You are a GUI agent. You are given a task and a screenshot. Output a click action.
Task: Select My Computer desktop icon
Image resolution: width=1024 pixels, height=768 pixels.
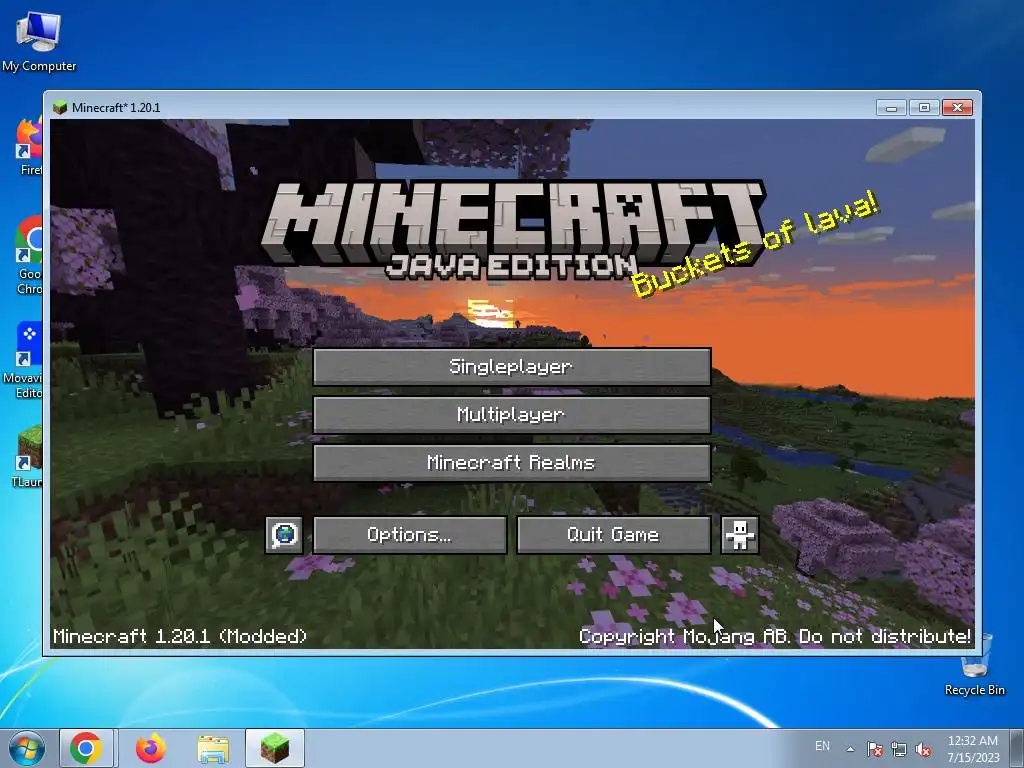[x=39, y=42]
